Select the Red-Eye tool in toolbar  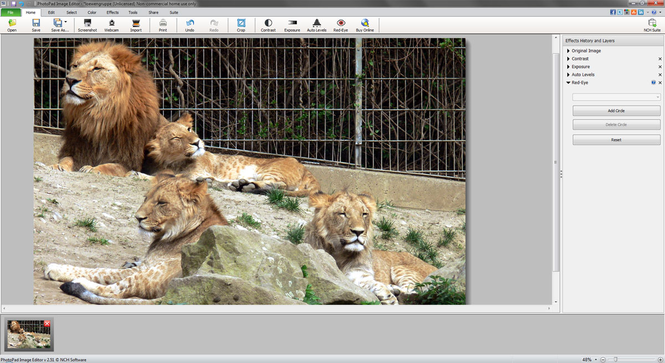click(341, 25)
